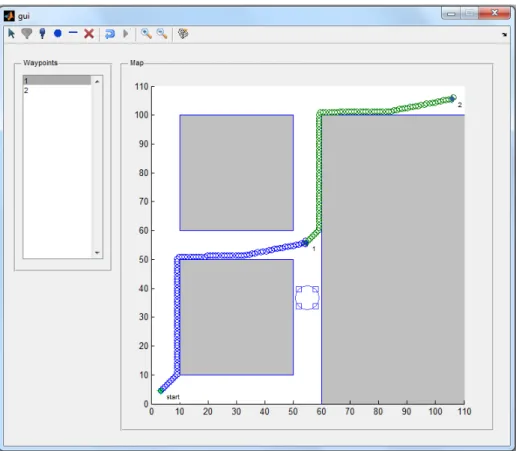The width and height of the screenshot is (516, 451).
Task: Click the red X delete icon
Action: [89, 33]
